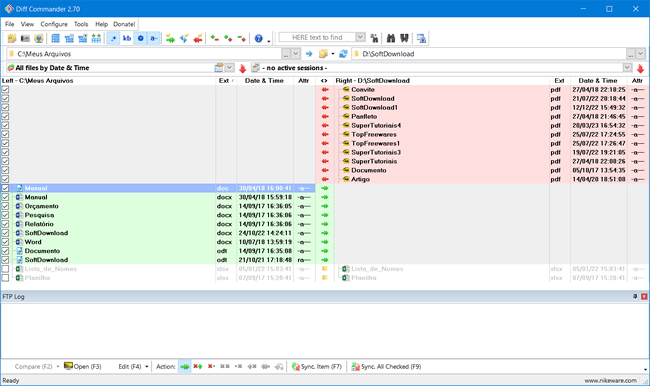Click the Sync. Item (F7) button

pyautogui.click(x=317, y=367)
